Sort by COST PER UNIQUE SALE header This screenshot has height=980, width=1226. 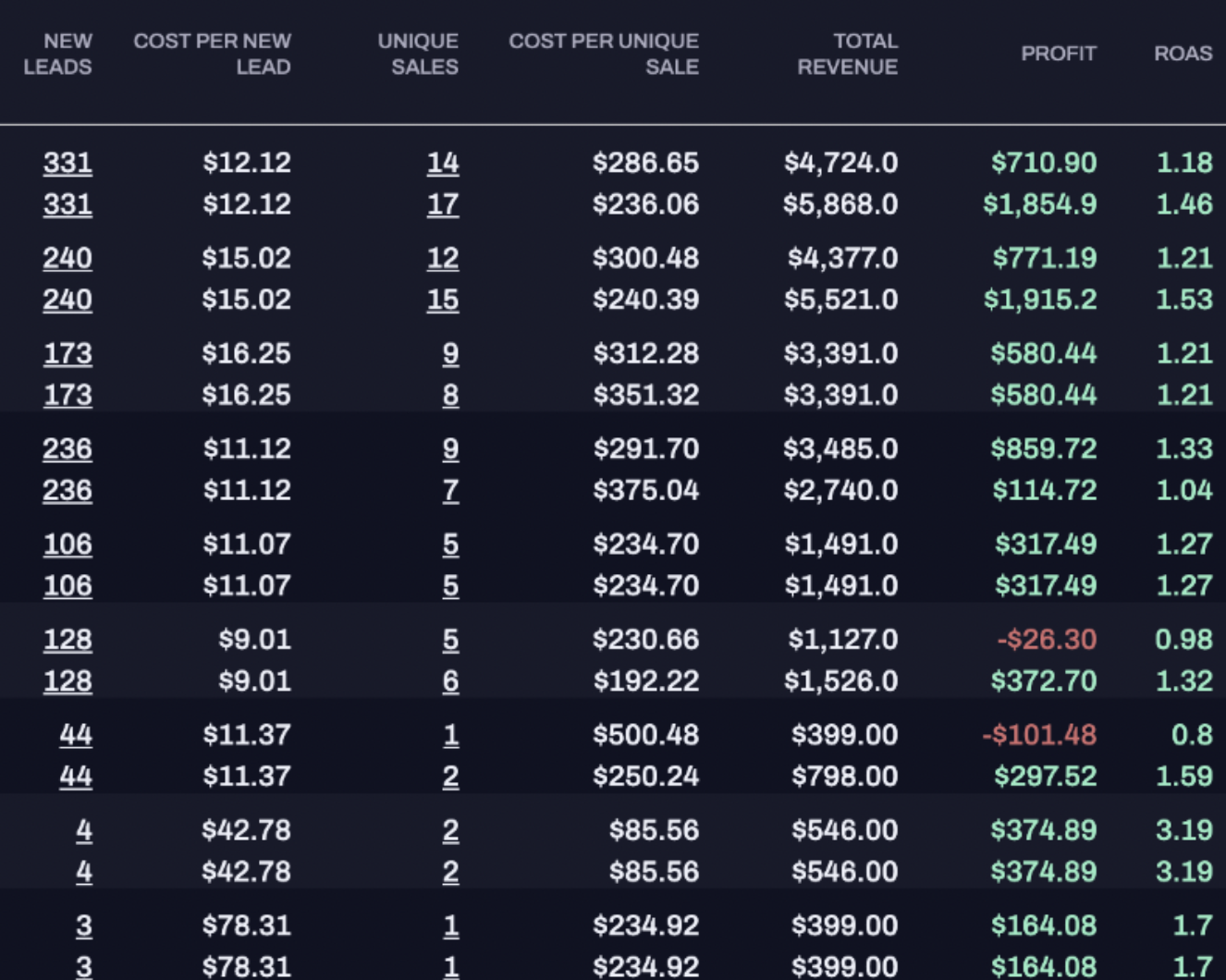coord(604,54)
